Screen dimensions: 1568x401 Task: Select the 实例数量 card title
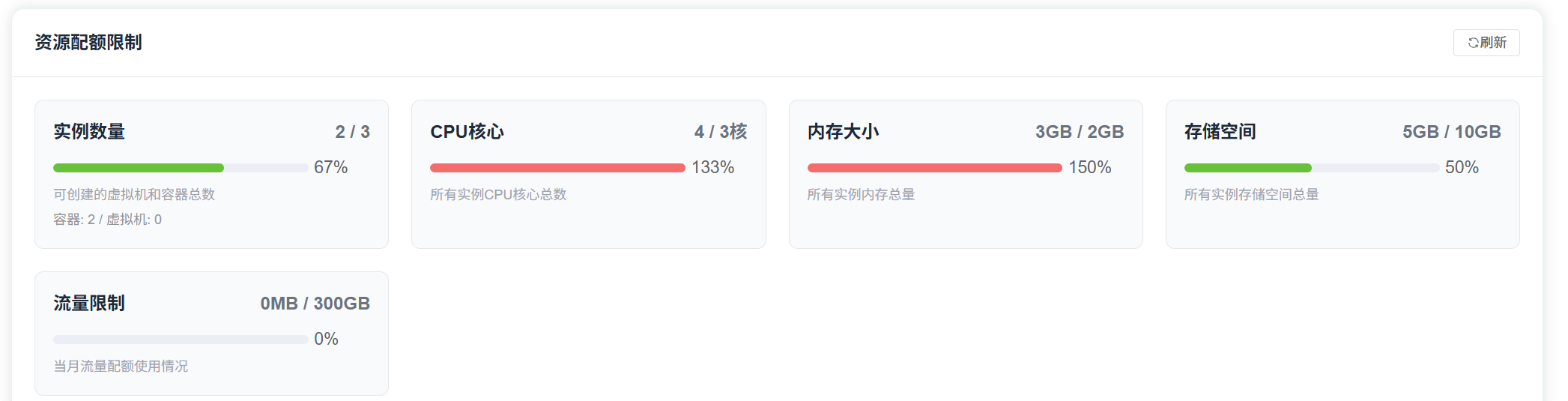click(89, 132)
